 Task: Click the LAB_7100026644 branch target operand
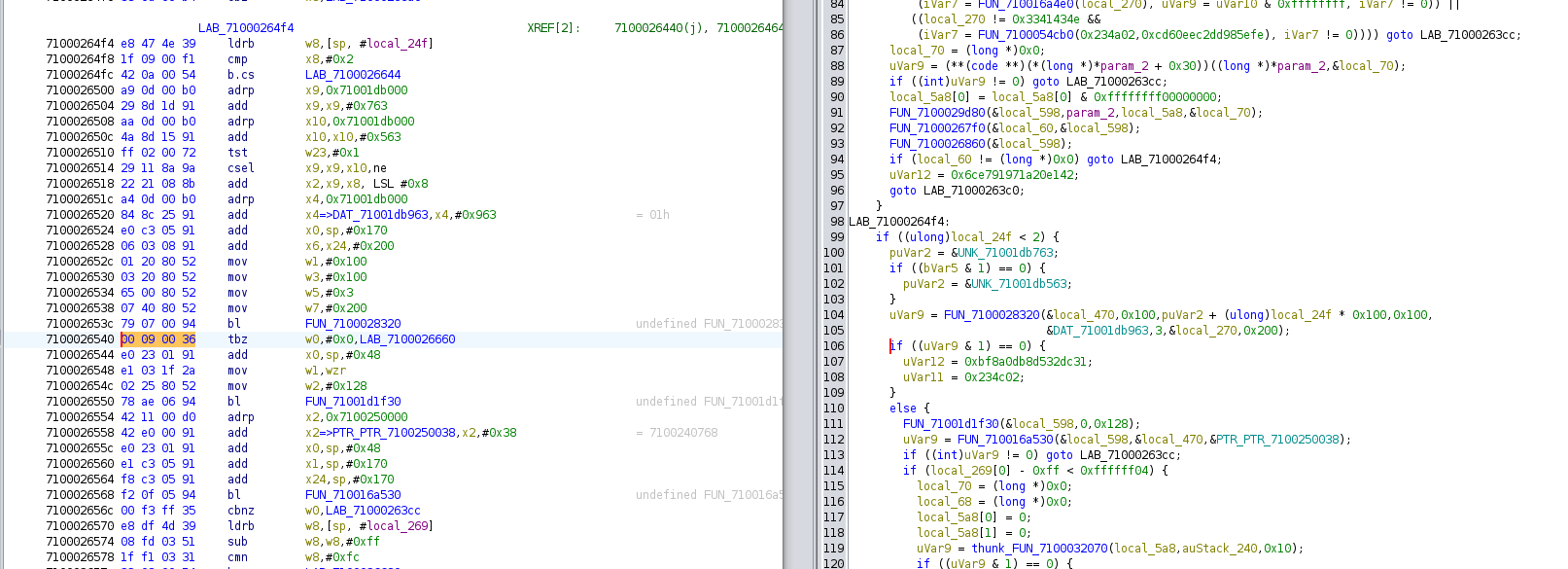point(353,75)
